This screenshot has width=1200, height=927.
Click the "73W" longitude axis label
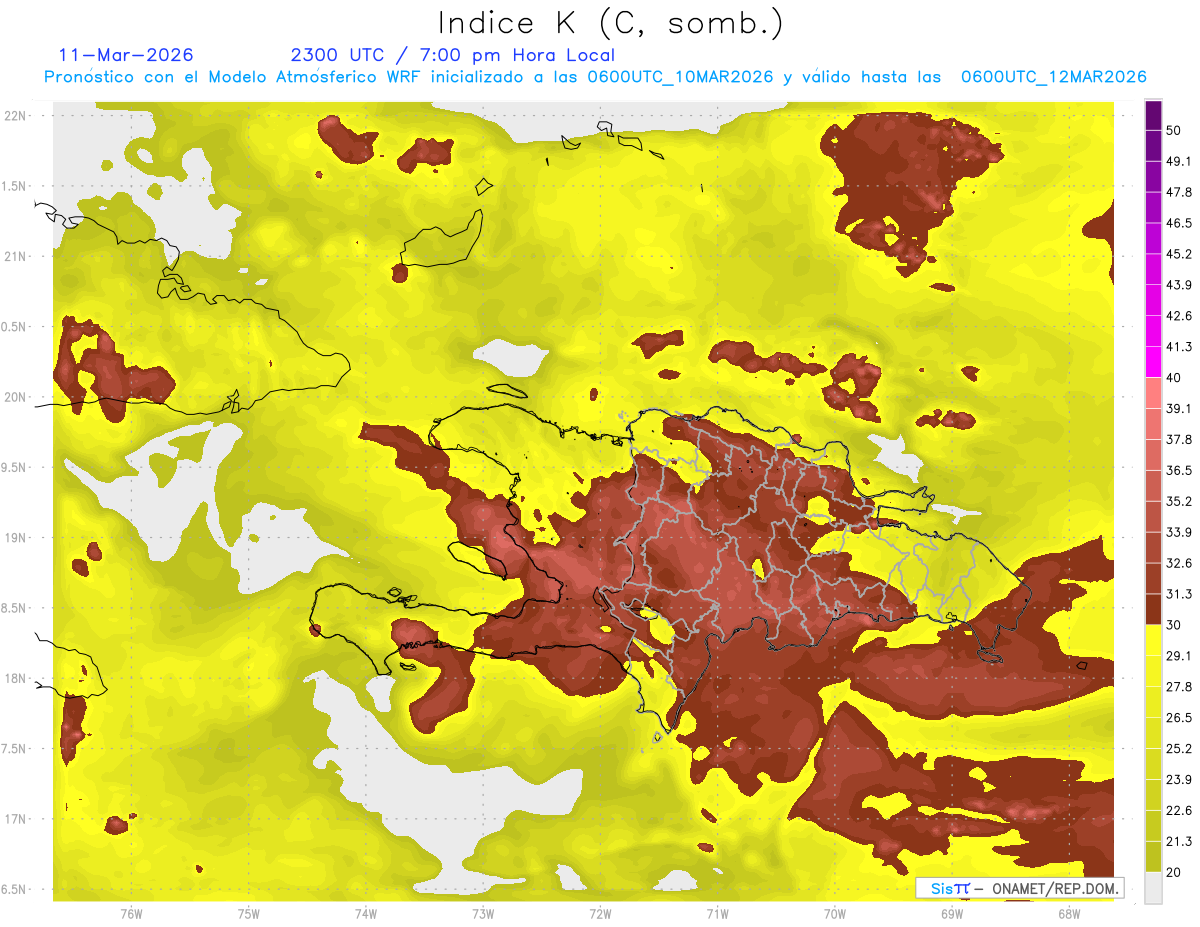point(483,914)
